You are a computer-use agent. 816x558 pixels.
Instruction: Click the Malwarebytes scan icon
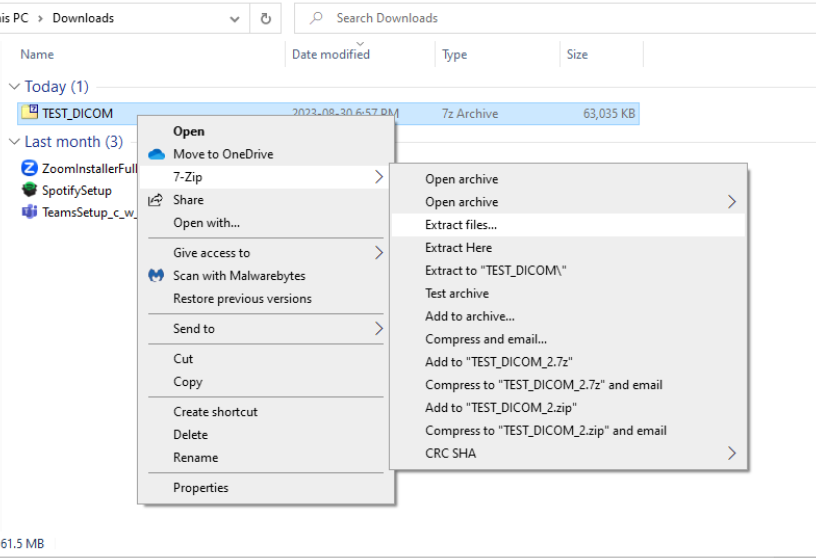[156, 276]
